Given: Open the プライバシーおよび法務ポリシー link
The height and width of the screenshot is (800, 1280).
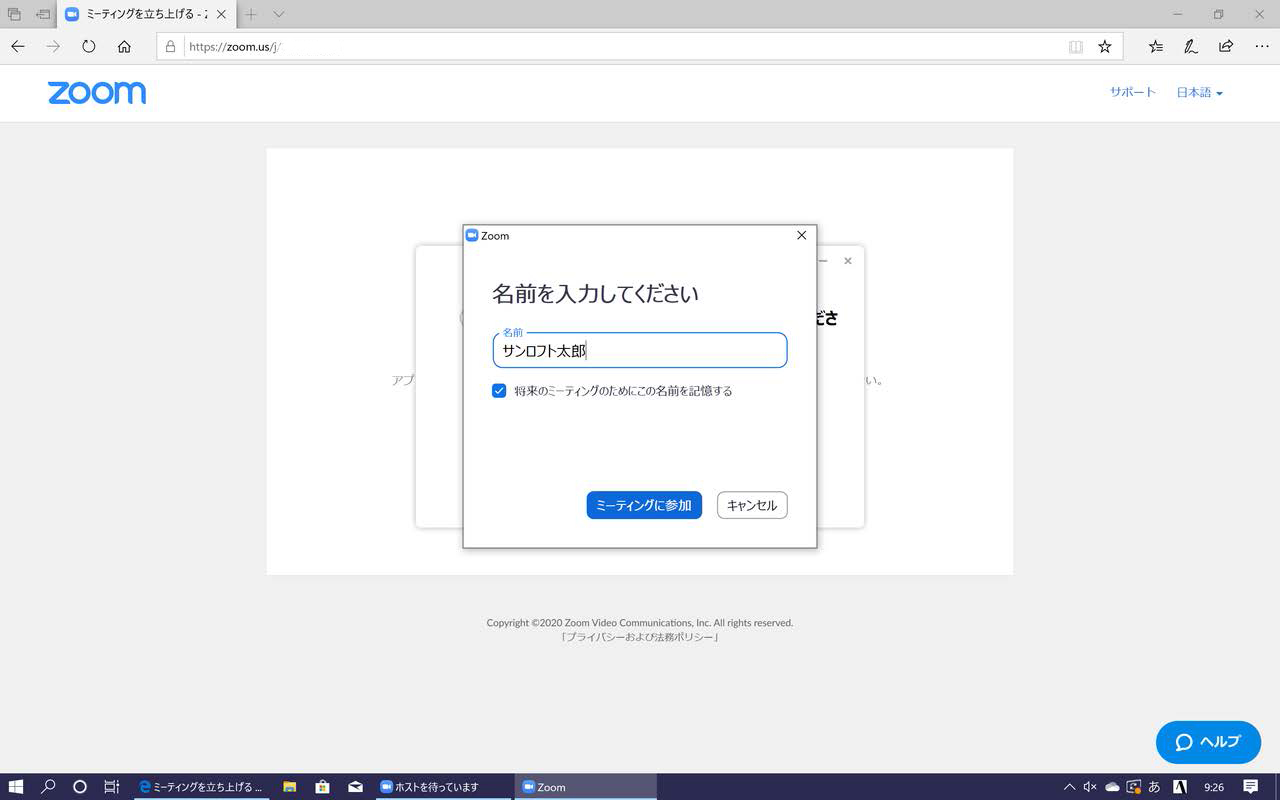Looking at the screenshot, I should click(640, 637).
